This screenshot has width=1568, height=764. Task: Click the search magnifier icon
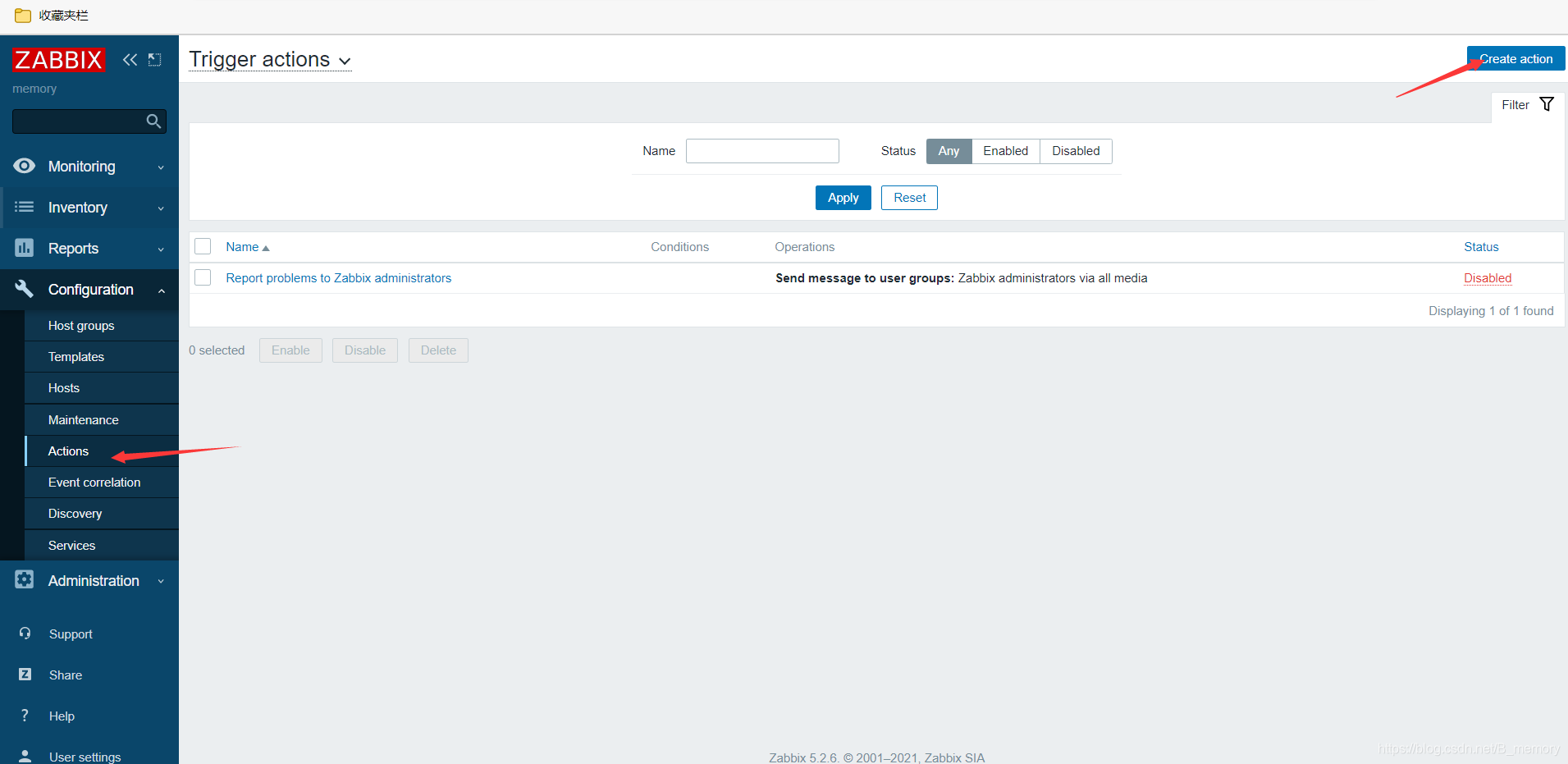click(x=153, y=121)
